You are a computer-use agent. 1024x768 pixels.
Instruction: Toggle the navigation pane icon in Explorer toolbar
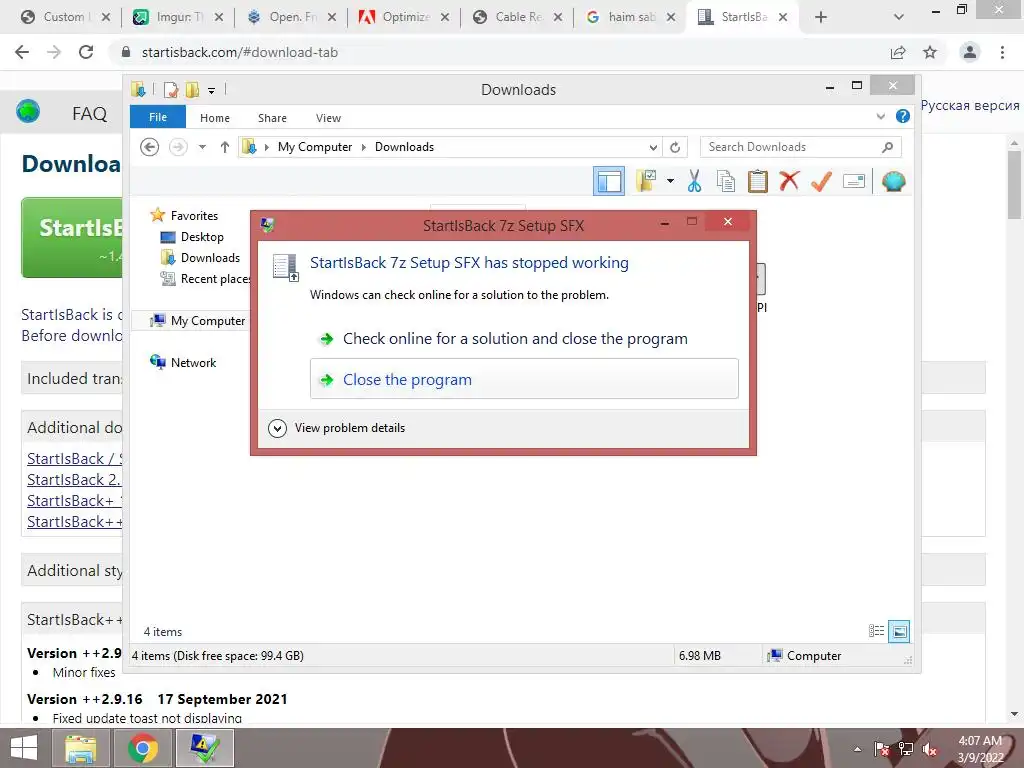609,181
